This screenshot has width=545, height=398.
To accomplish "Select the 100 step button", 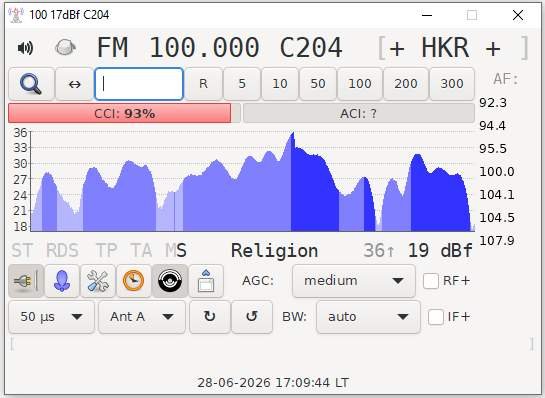I will coord(360,84).
